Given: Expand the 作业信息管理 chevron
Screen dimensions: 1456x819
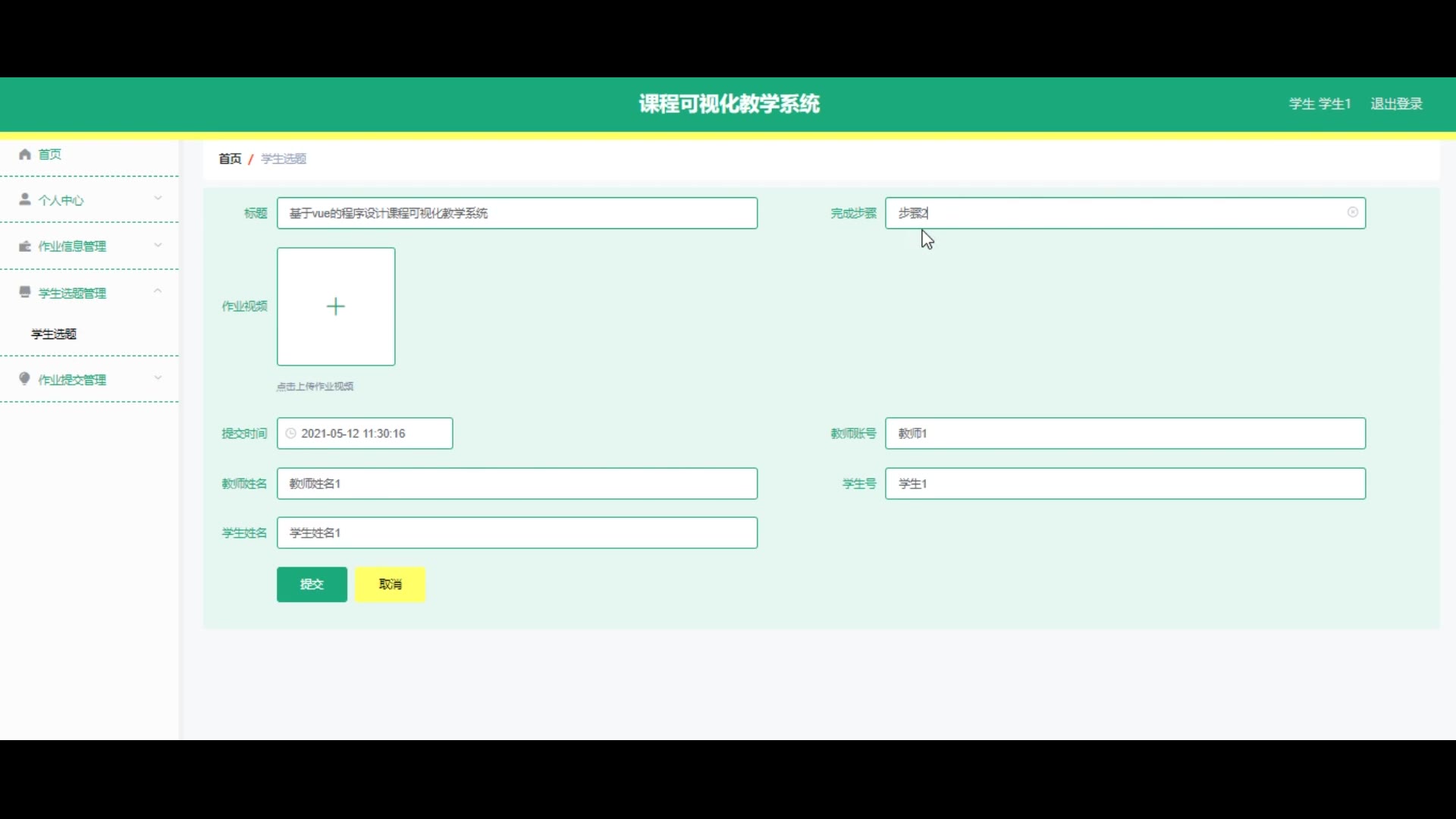Looking at the screenshot, I should [158, 245].
